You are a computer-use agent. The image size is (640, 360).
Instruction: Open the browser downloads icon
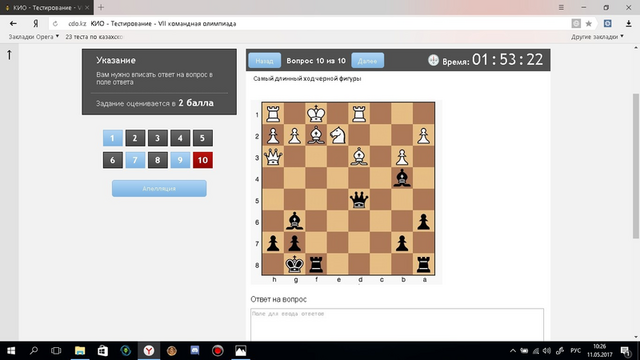pos(629,24)
